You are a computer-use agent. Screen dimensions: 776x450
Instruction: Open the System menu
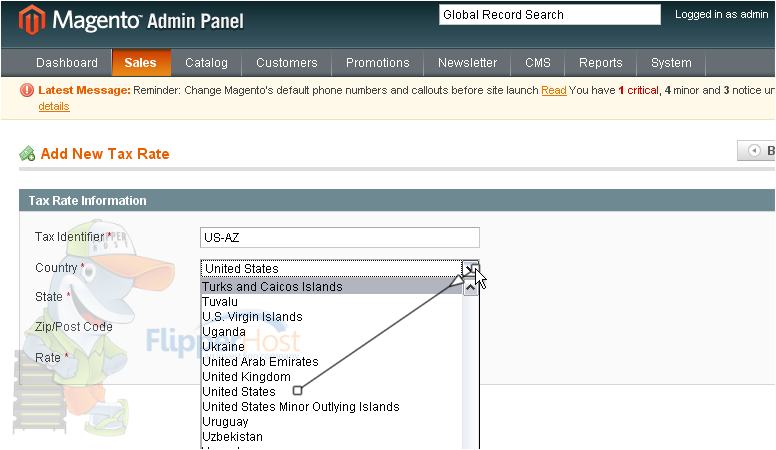click(x=671, y=63)
